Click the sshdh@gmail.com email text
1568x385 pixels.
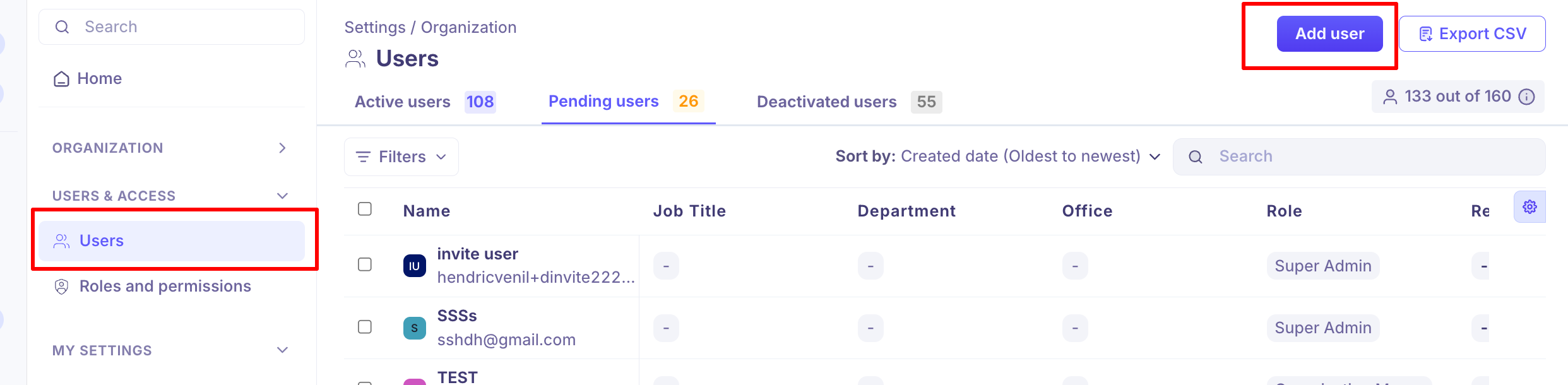click(506, 340)
